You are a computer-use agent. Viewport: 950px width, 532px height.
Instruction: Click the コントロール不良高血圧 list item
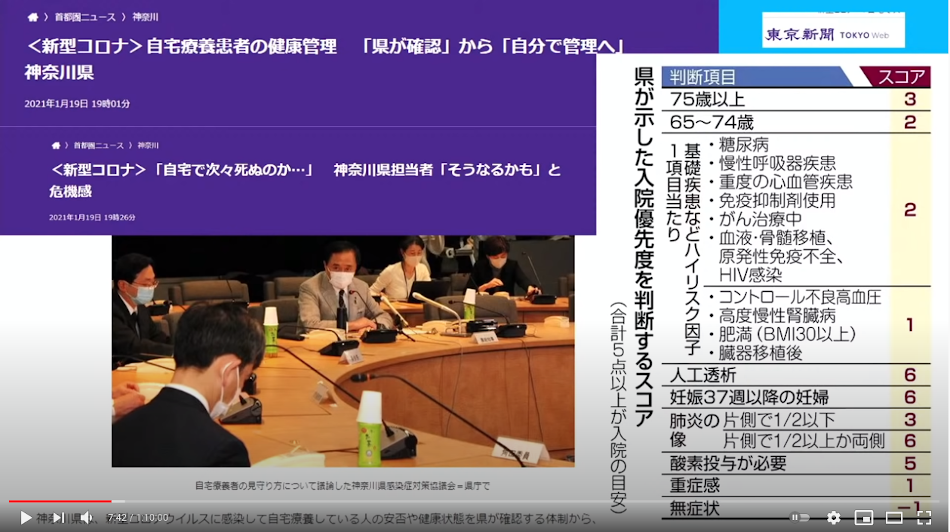tap(794, 298)
